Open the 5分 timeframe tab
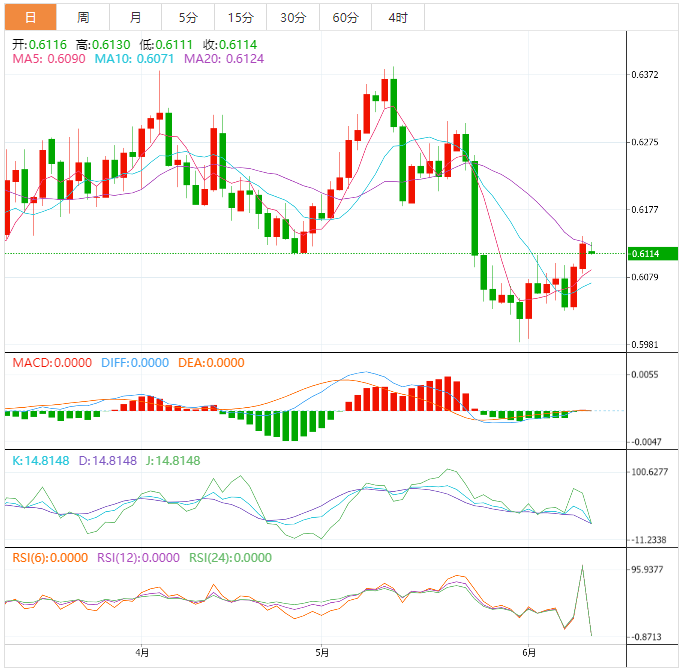Image resolution: width=681 pixels, height=668 pixels. (188, 17)
